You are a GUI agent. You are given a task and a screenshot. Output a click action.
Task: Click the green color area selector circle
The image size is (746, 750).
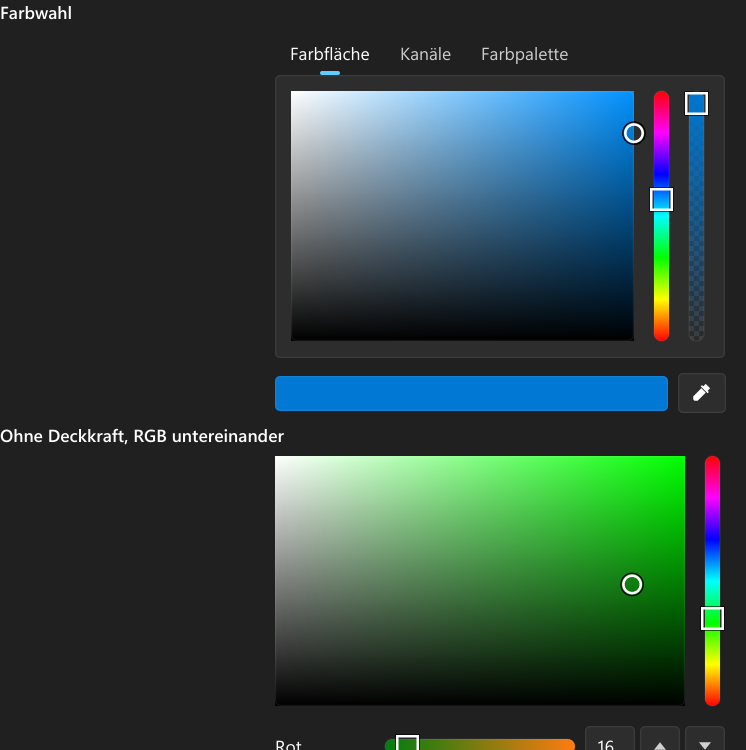pyautogui.click(x=632, y=585)
